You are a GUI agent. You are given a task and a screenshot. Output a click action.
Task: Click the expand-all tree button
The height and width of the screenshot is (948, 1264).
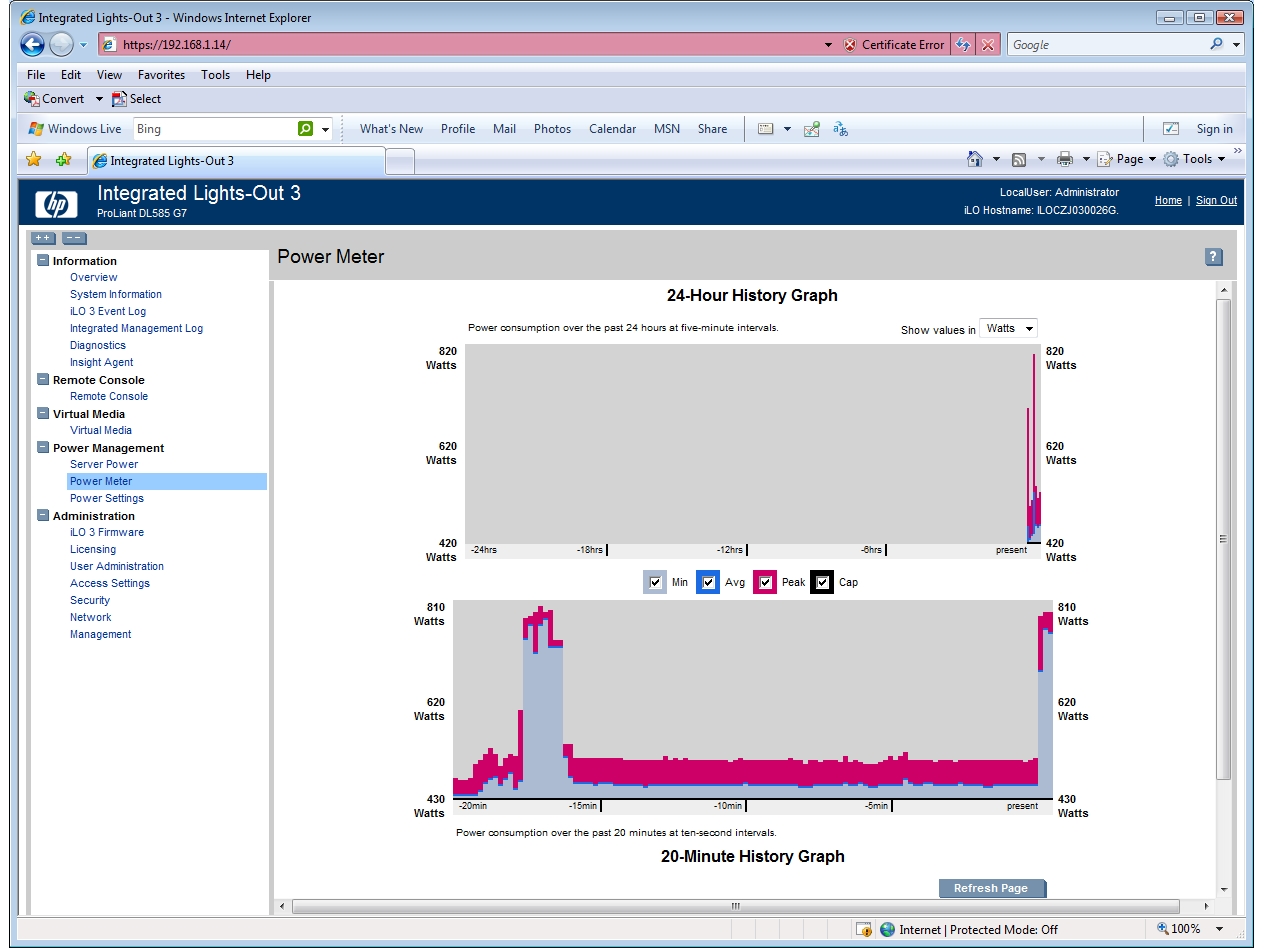[43, 238]
